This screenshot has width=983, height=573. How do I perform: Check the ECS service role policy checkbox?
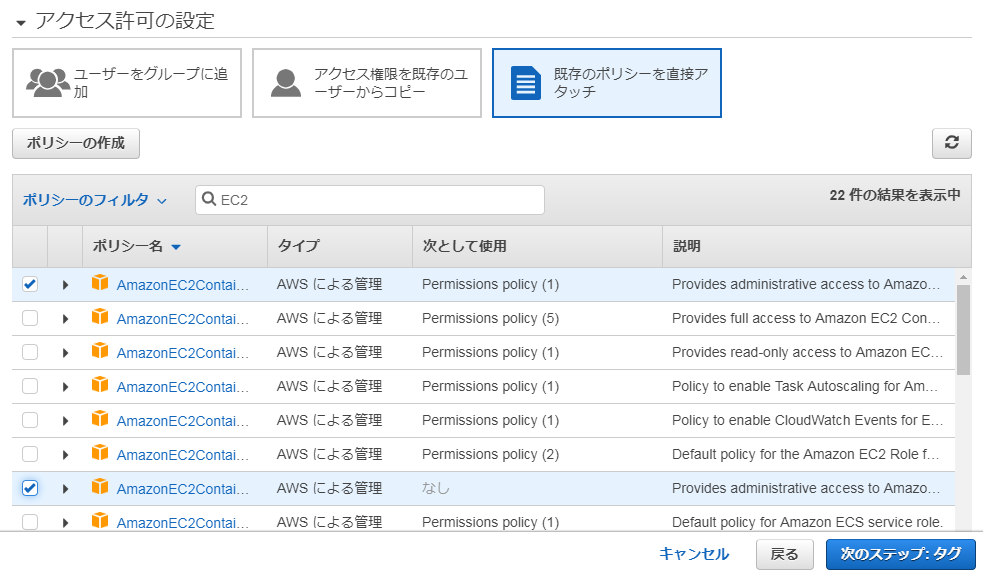click(x=30, y=522)
